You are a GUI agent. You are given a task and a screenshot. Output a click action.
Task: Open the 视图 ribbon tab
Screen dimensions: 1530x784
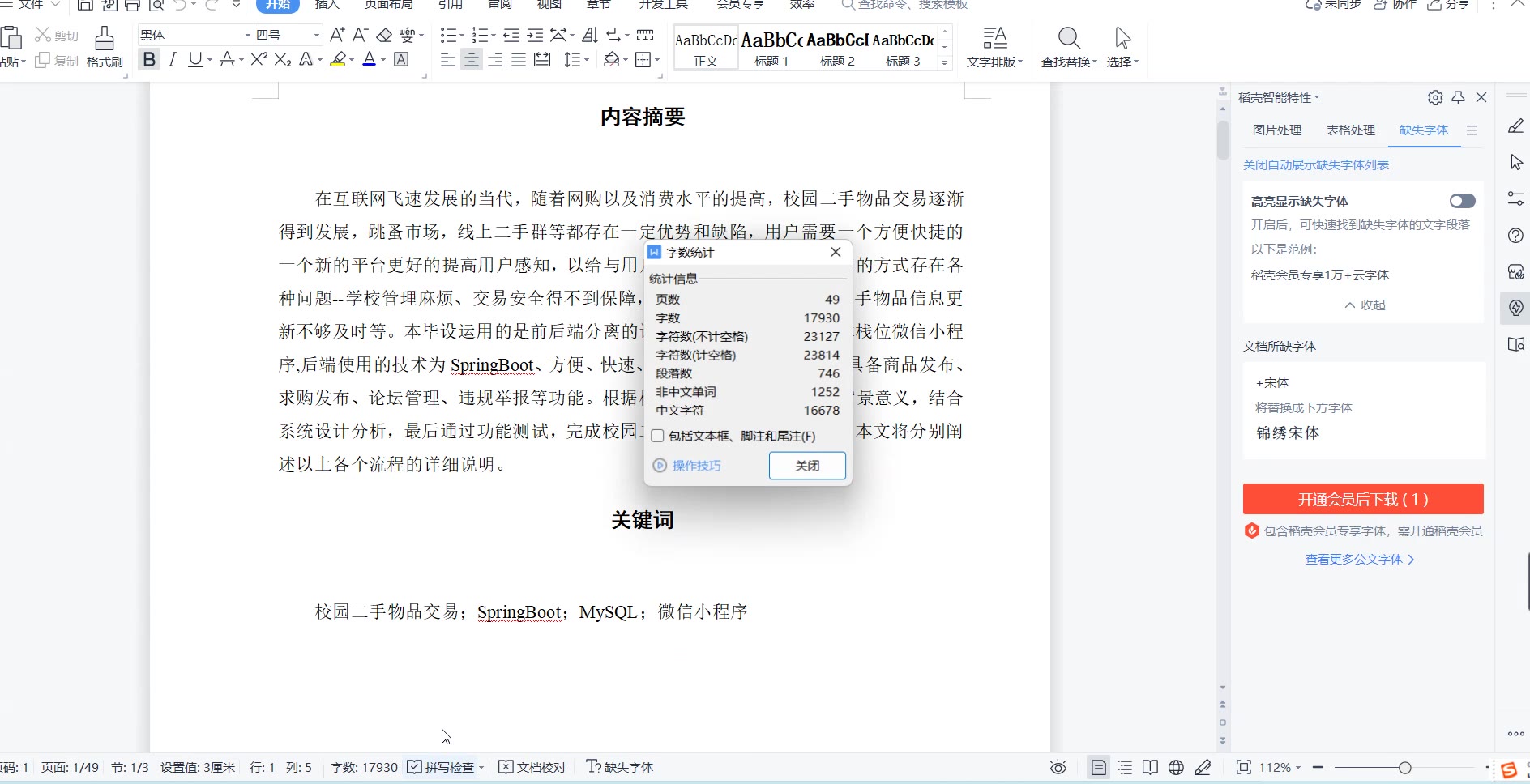click(x=549, y=5)
